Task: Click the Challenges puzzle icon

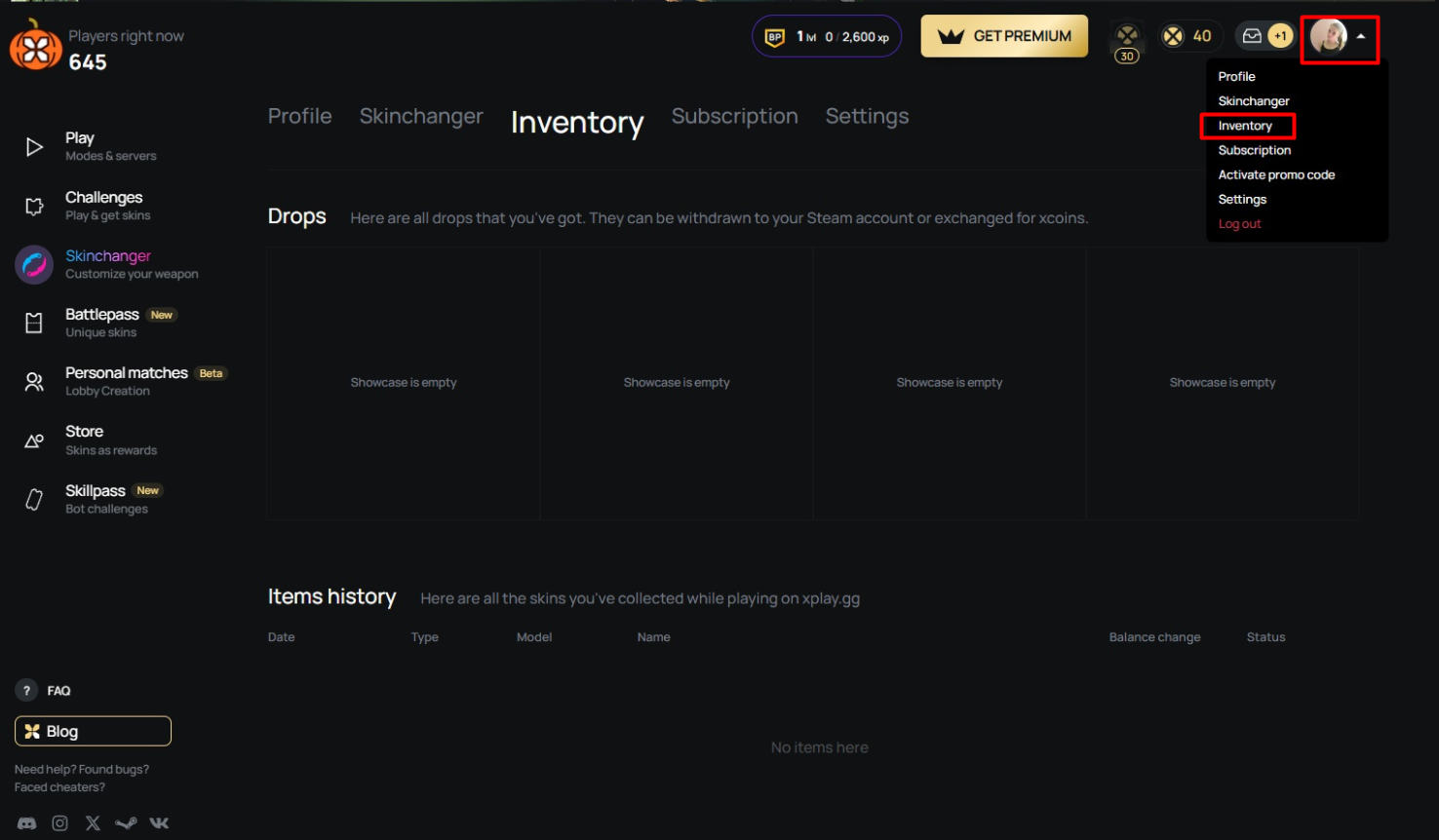Action: pos(34,207)
